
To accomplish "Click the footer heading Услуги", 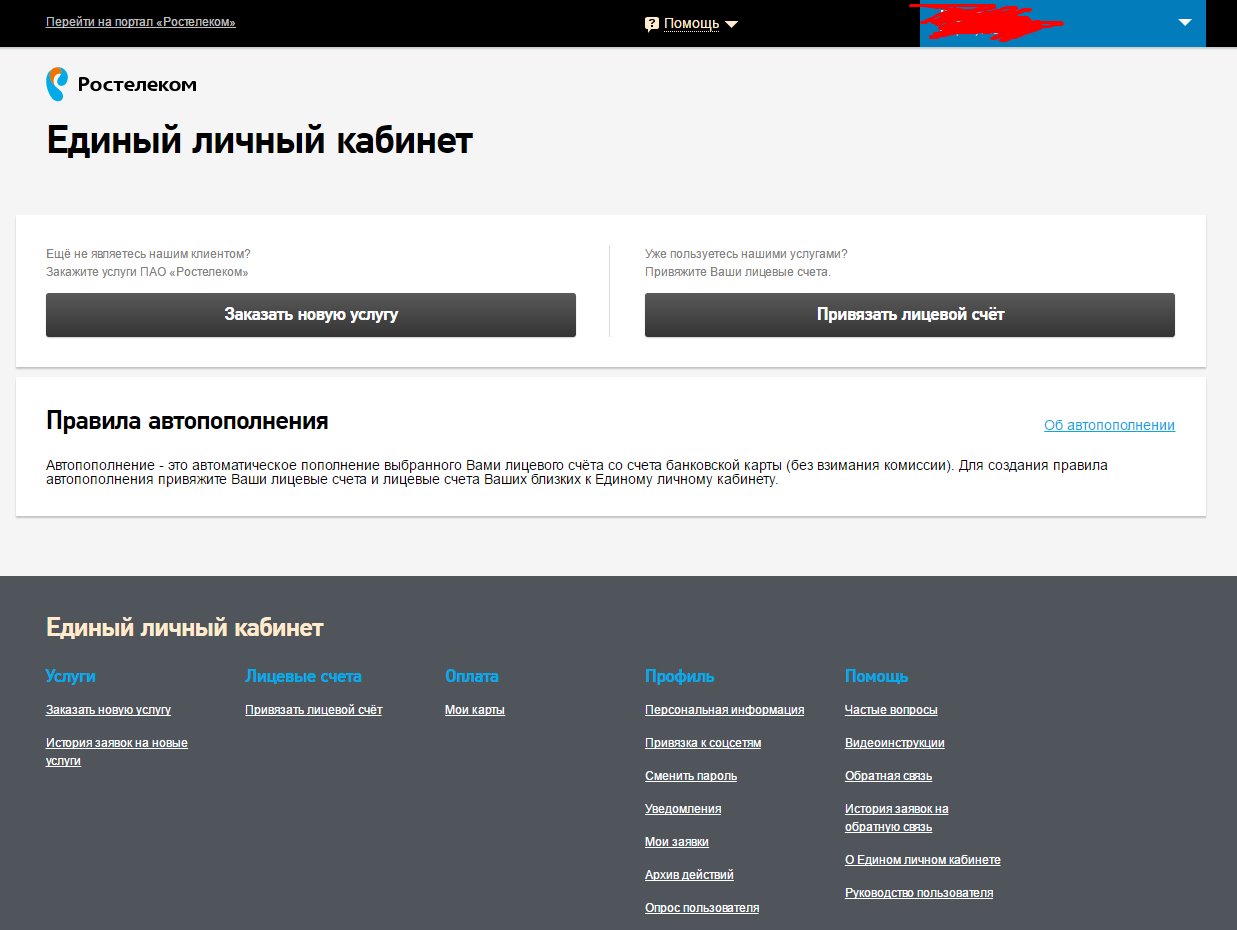I will tap(71, 677).
